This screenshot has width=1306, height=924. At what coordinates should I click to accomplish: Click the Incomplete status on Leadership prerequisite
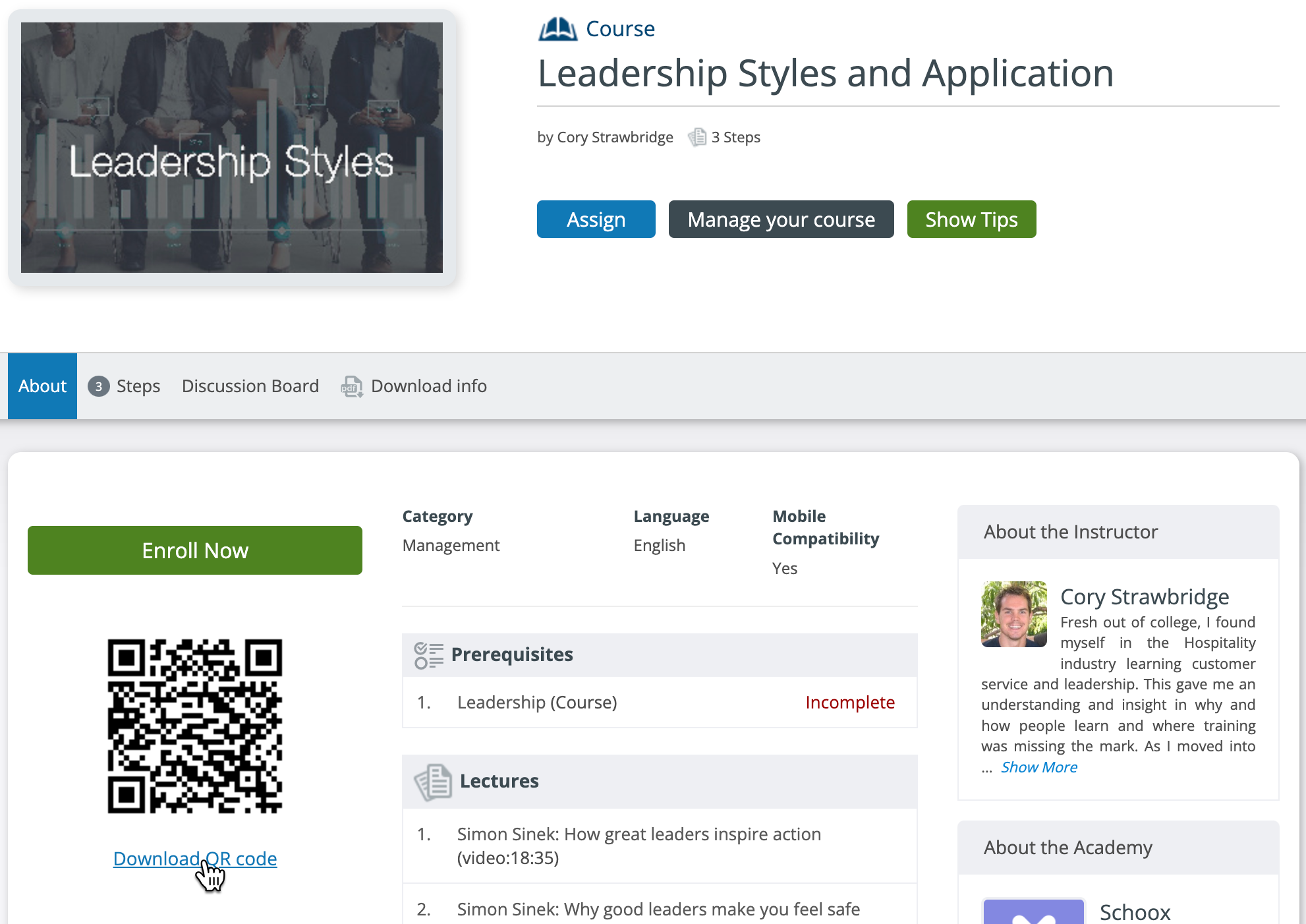849,702
